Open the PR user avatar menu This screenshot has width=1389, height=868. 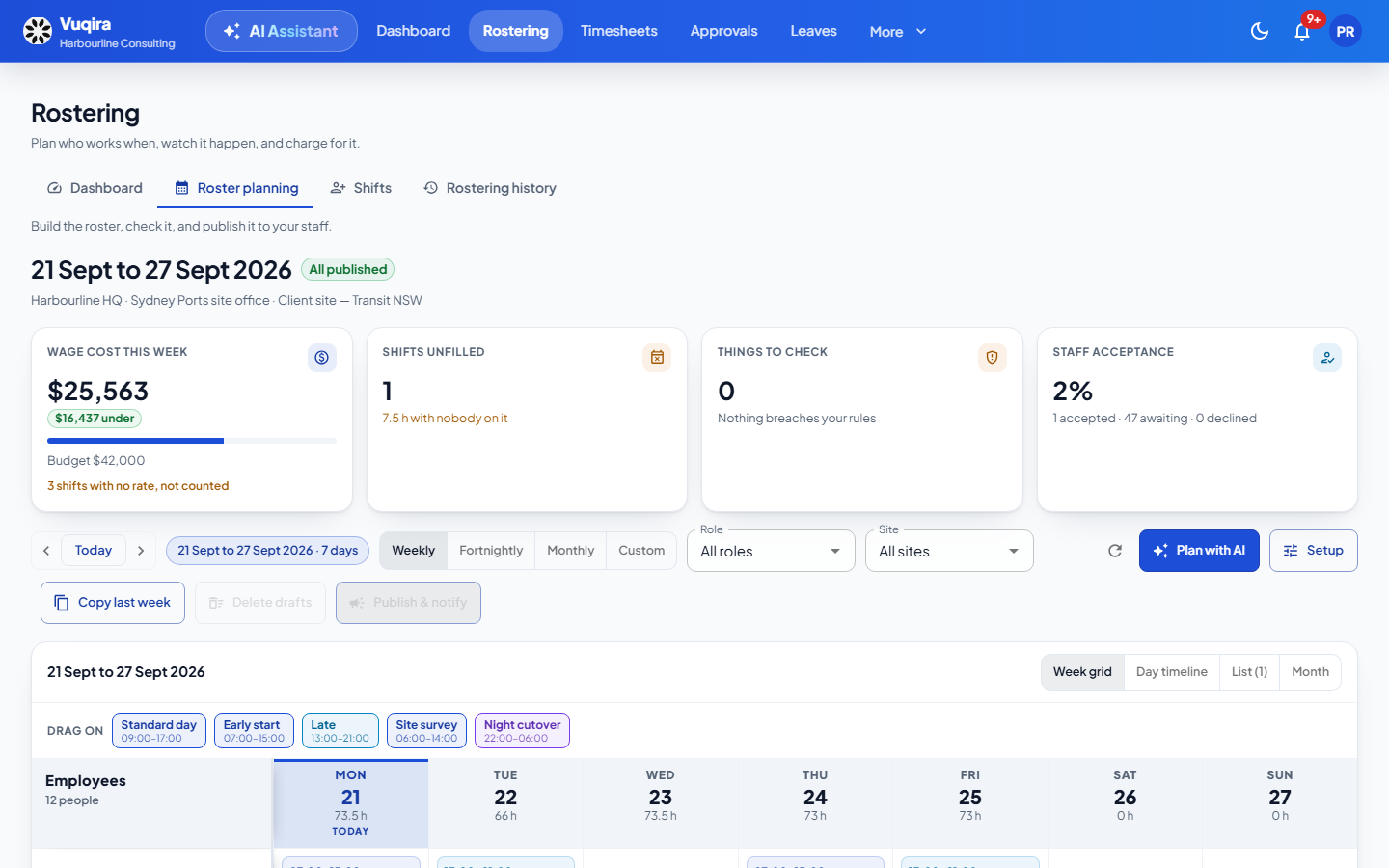coord(1346,31)
